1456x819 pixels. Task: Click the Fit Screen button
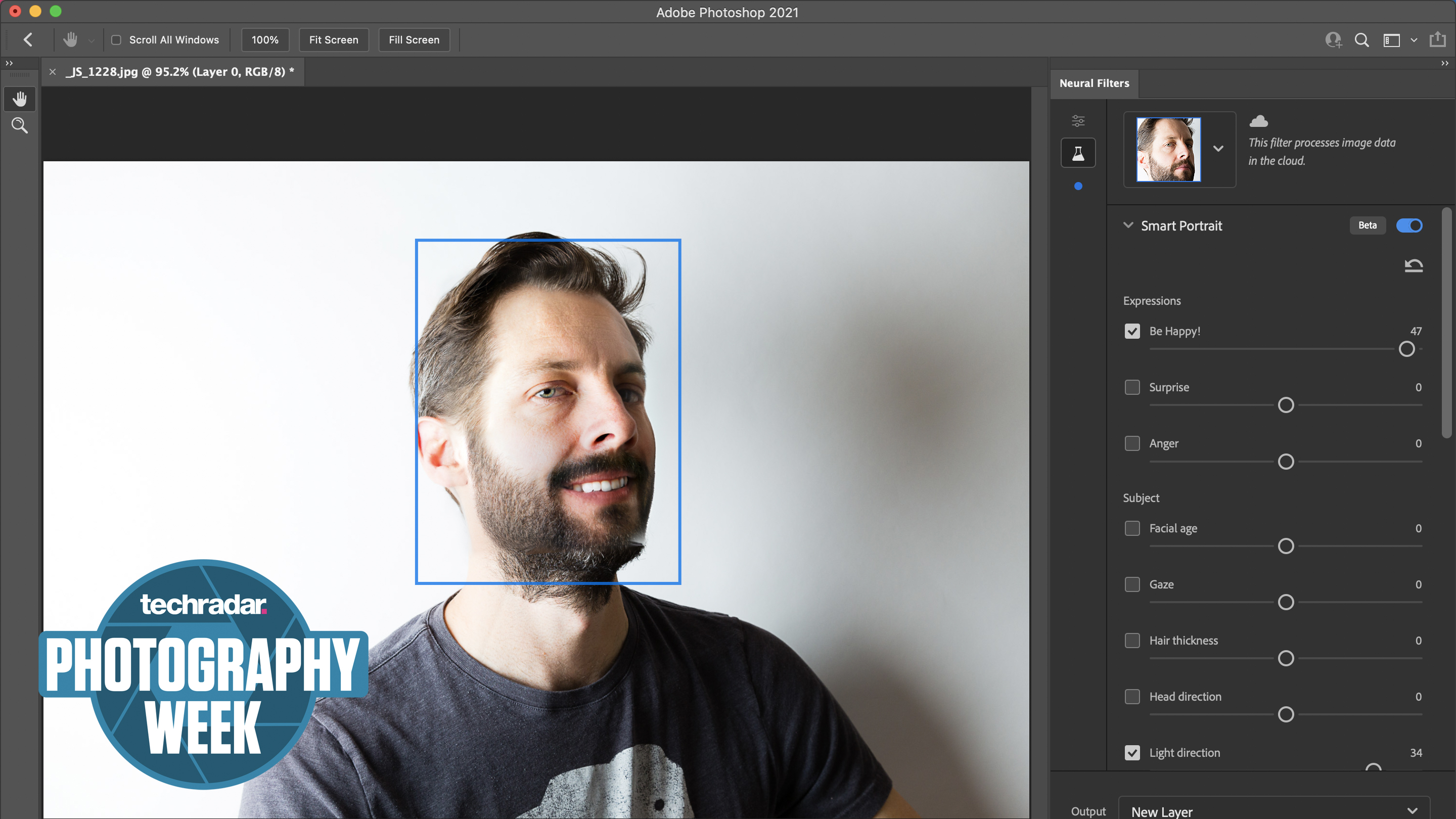point(334,39)
